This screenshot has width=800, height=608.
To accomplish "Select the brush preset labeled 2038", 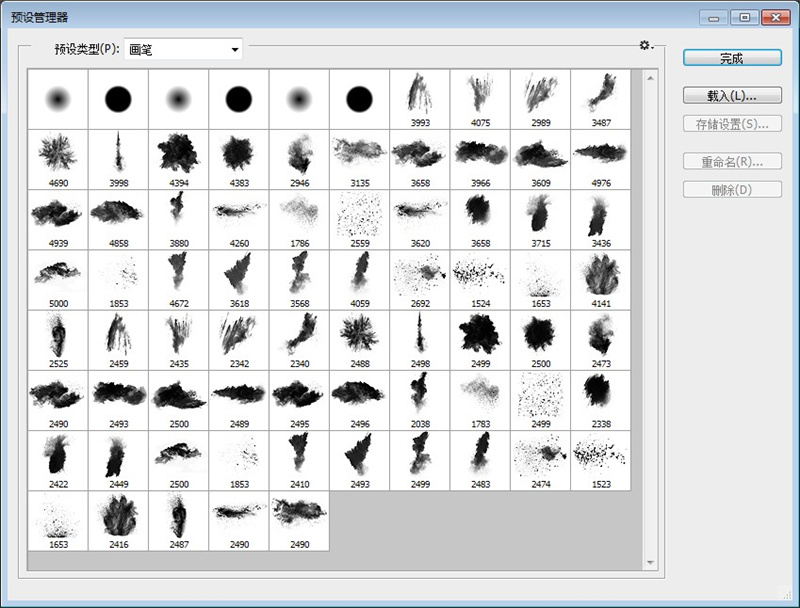I will coord(420,399).
